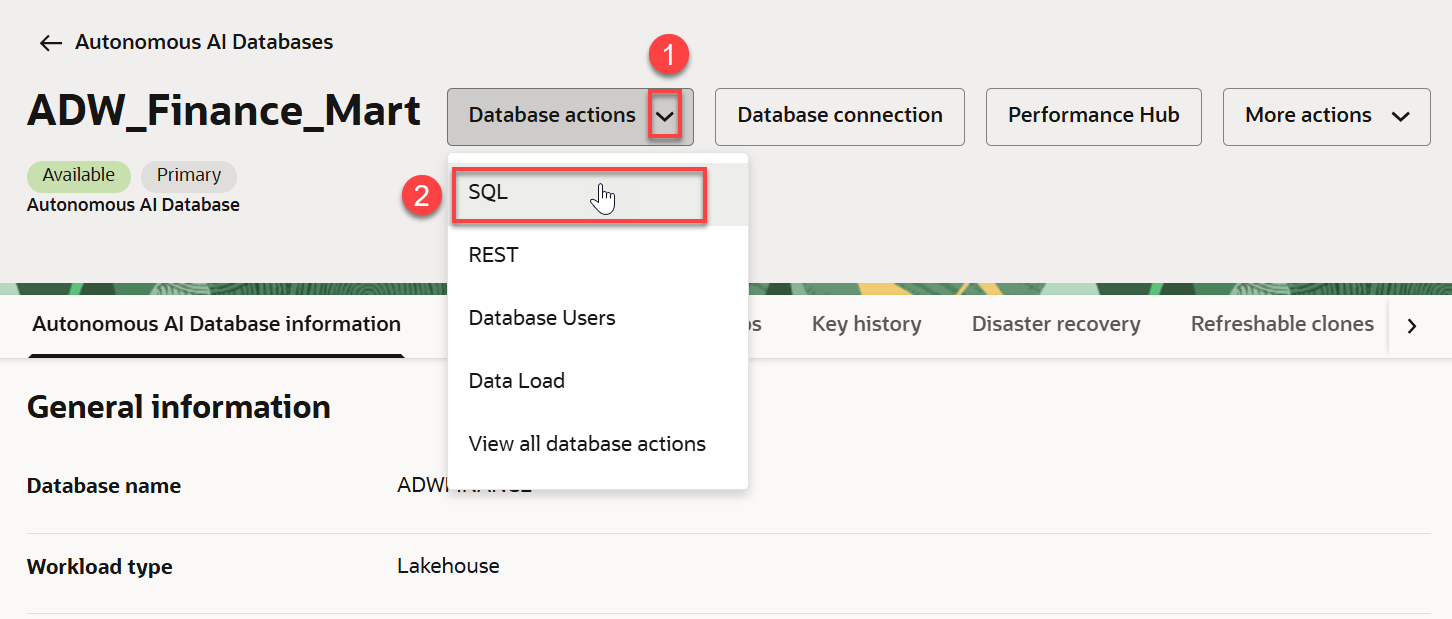Viewport: 1452px width, 619px height.
Task: Click the back arrow beside Autonomous AI Databases
Action: point(50,43)
